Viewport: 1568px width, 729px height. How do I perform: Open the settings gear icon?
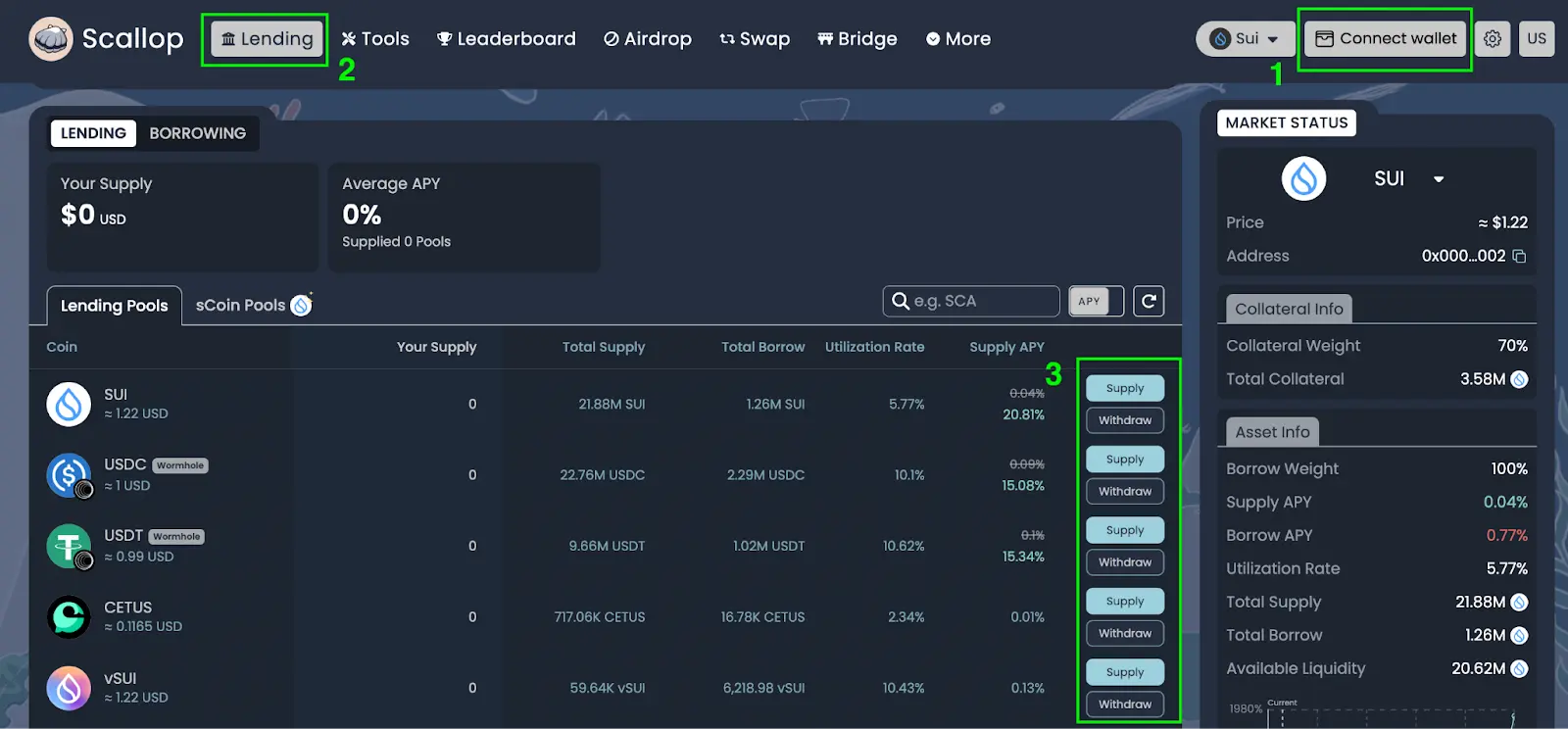[x=1493, y=39]
